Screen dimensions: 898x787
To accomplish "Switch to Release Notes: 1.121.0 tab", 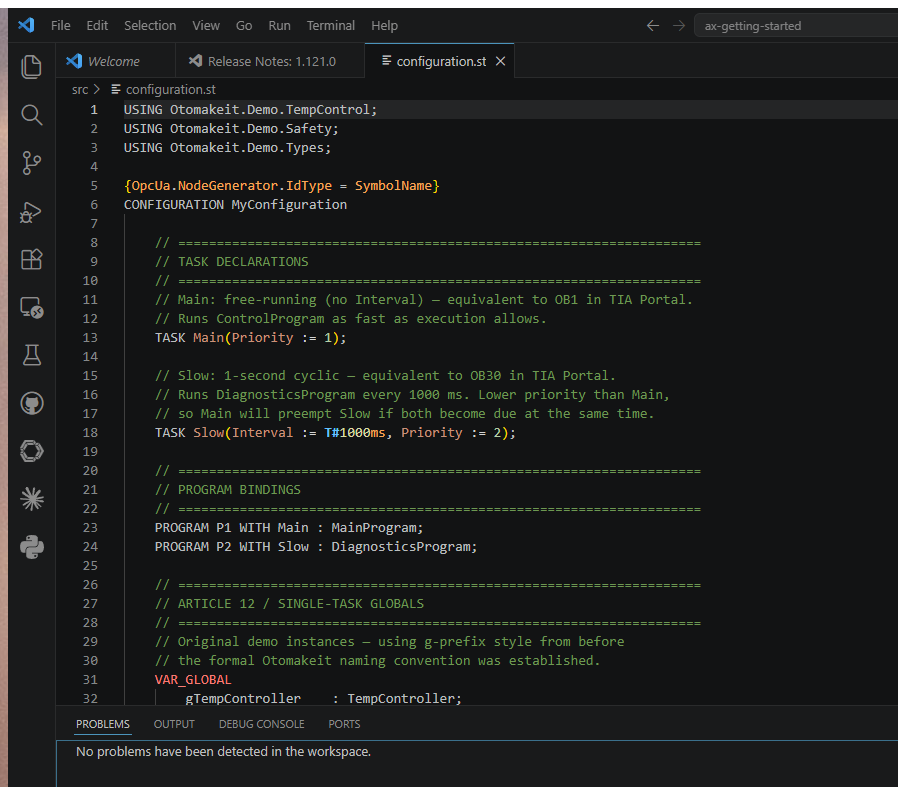I will tap(269, 61).
